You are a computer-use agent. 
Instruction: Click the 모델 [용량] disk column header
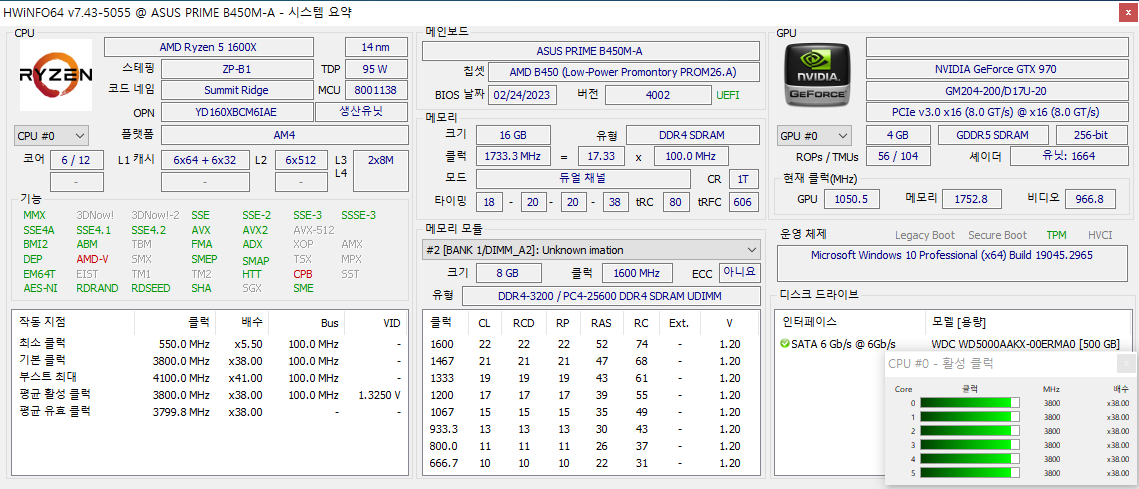pyautogui.click(x=959, y=322)
